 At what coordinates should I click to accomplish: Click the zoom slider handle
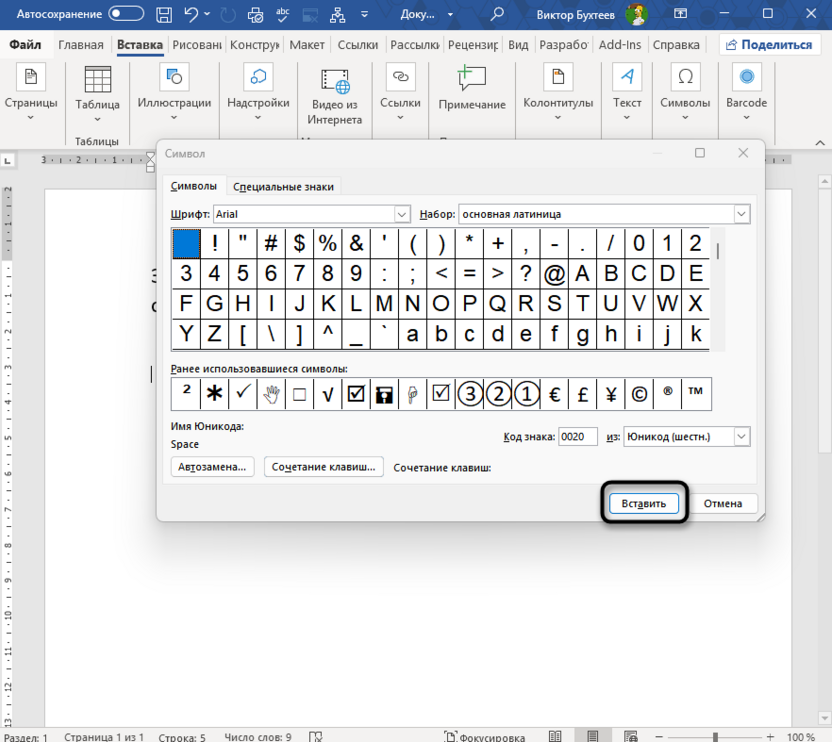coord(715,737)
